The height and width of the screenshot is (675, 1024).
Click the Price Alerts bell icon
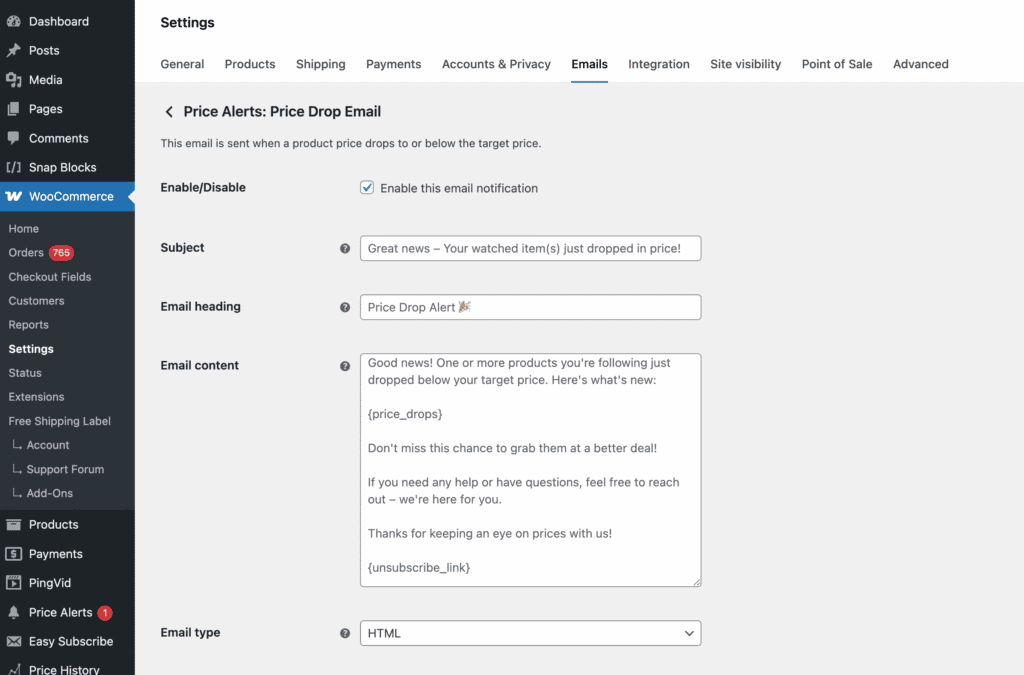(x=14, y=612)
